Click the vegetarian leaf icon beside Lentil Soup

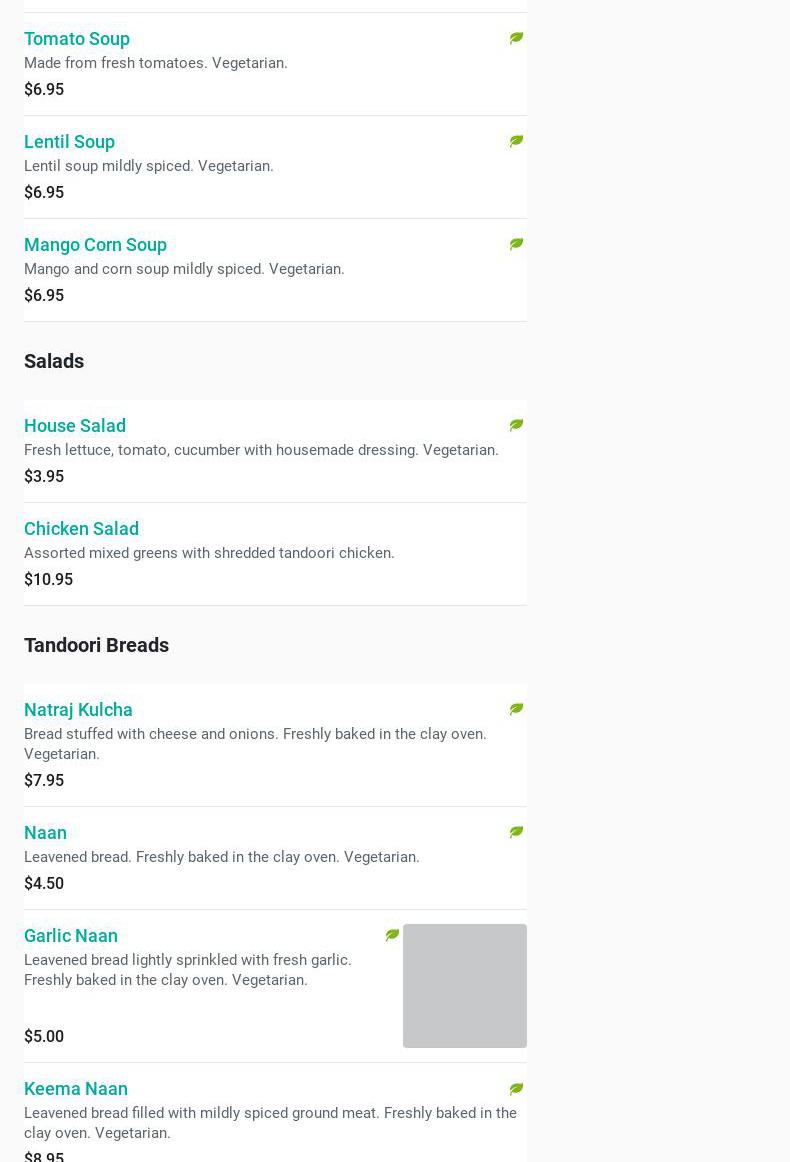516,141
